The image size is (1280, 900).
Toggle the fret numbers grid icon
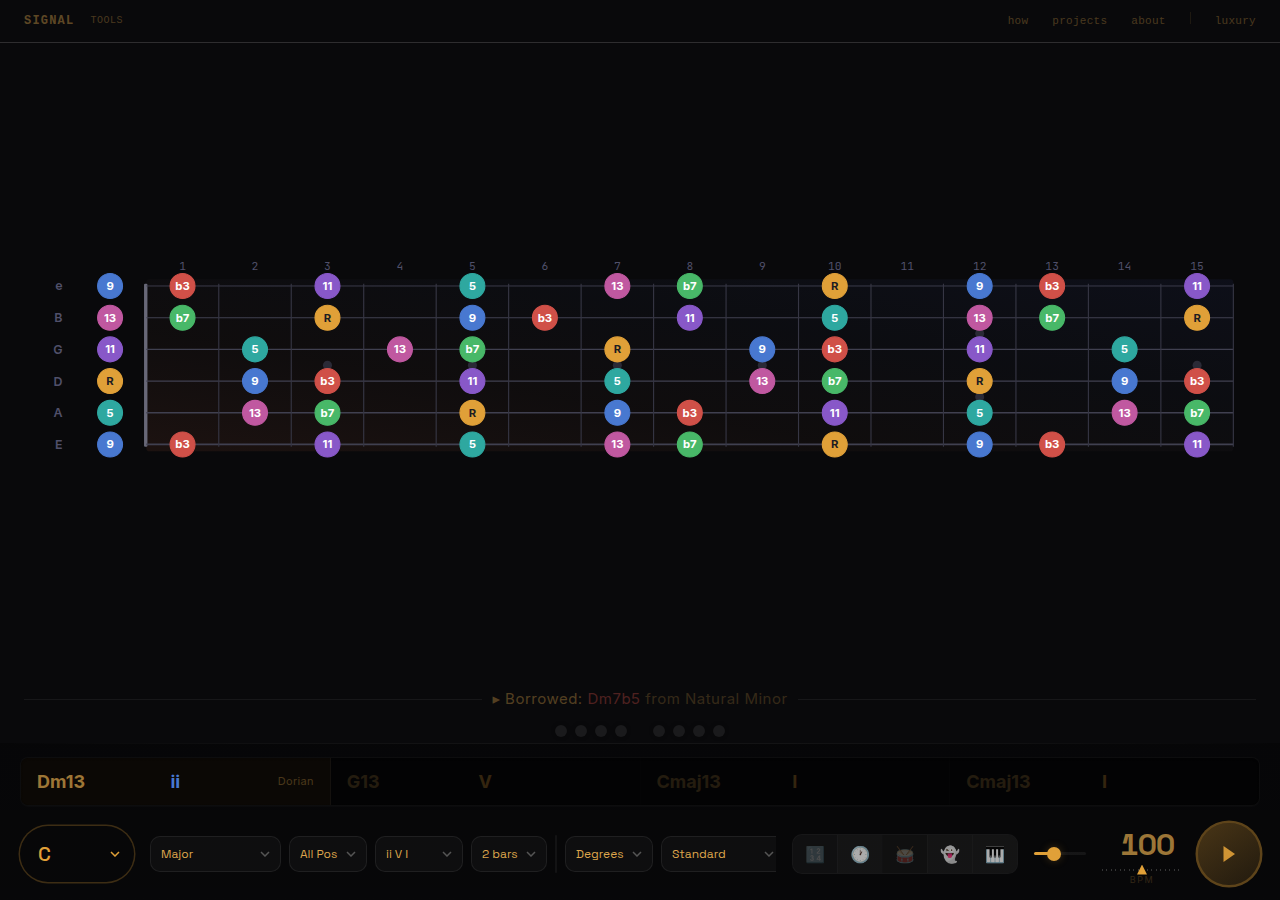point(815,854)
